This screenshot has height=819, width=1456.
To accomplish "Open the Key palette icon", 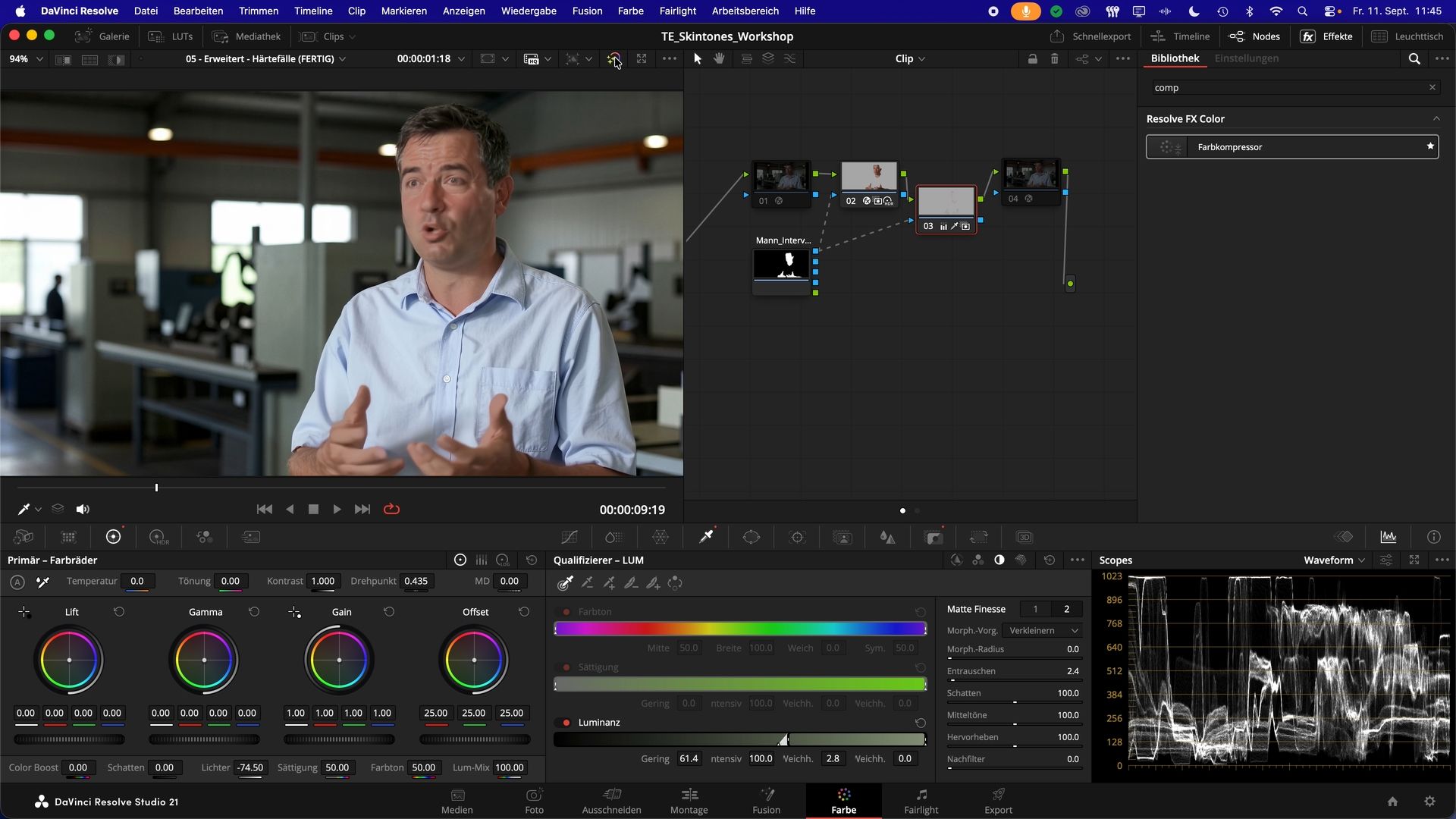I will coord(934,537).
